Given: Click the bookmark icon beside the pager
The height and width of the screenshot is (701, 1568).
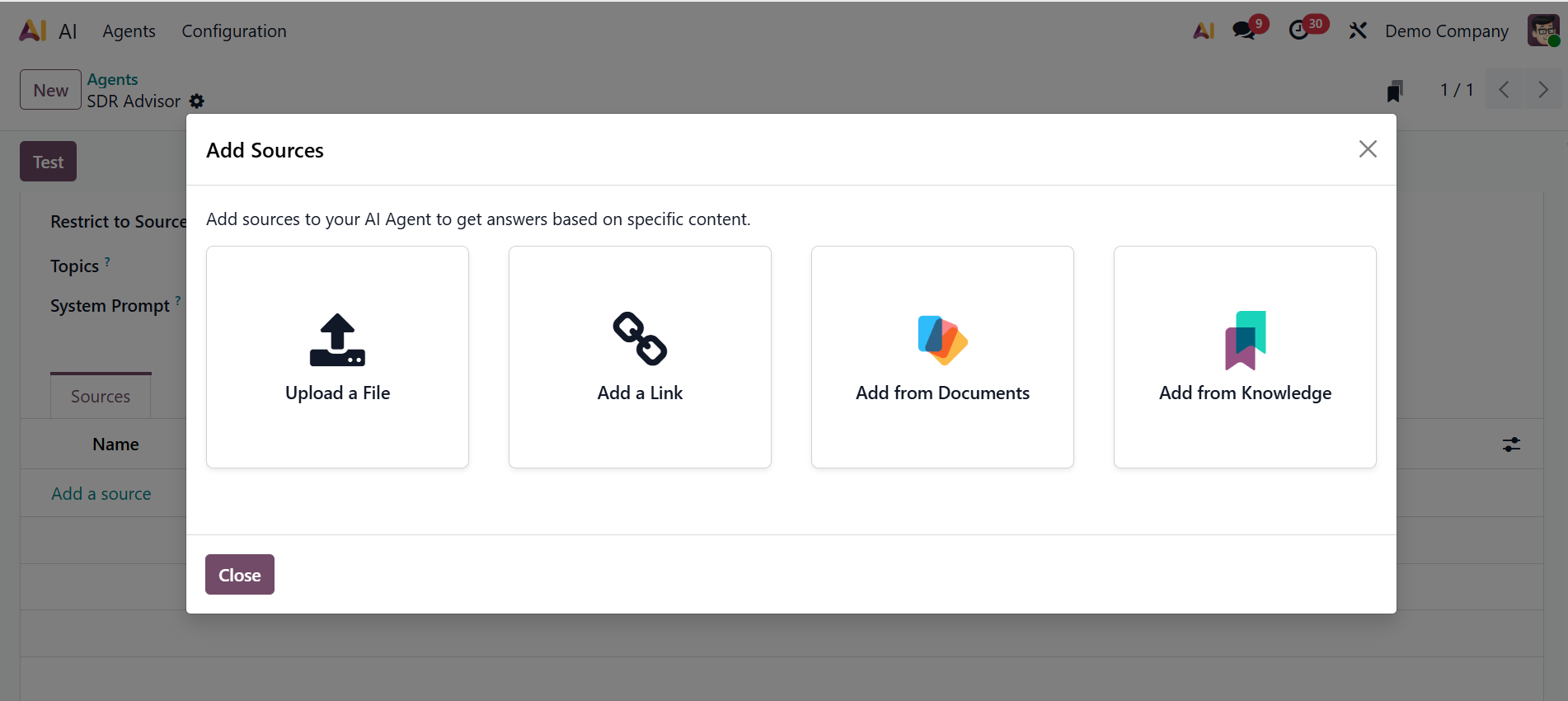Looking at the screenshot, I should [x=1395, y=91].
